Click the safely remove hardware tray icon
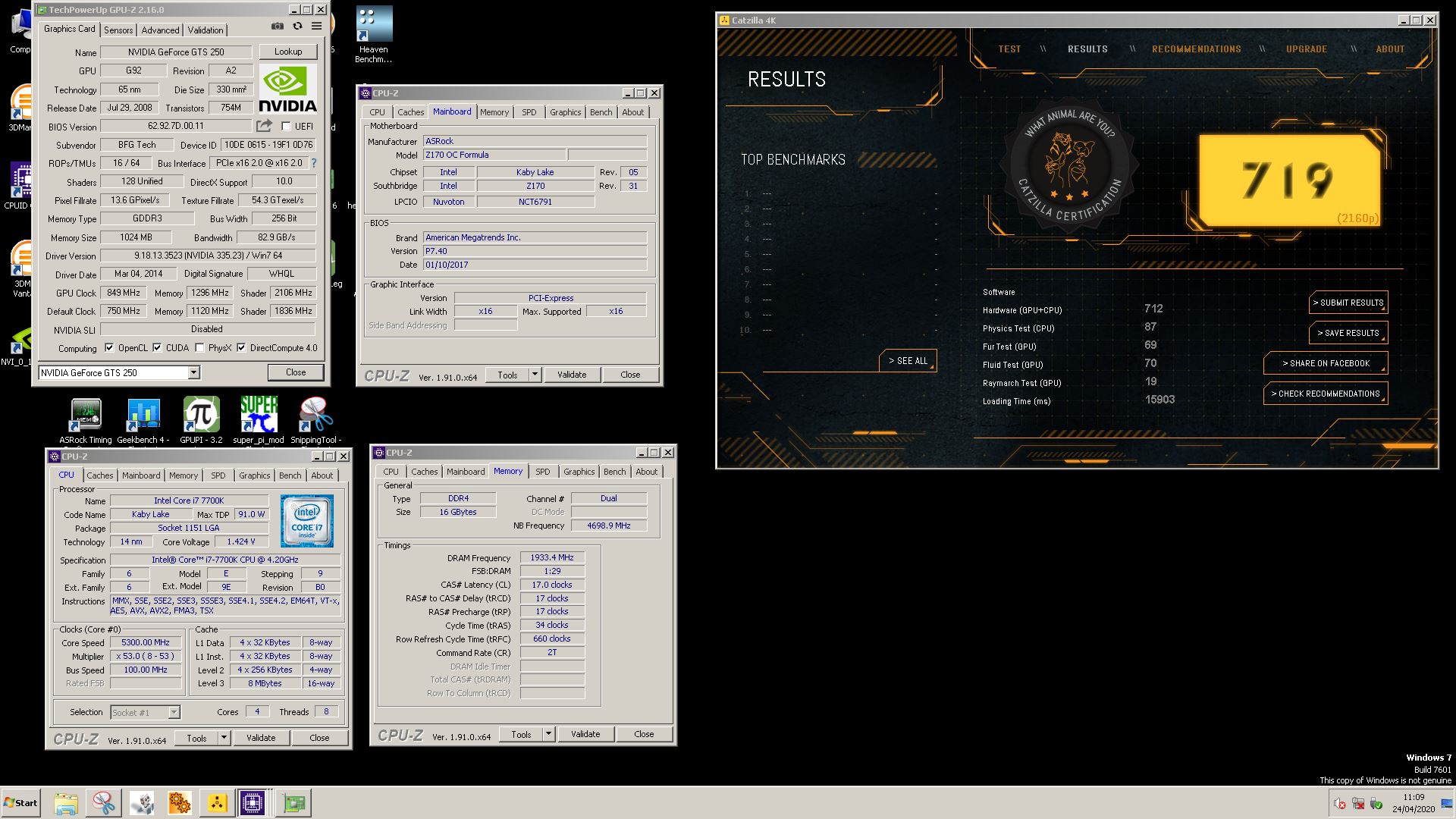This screenshot has width=1456, height=819. (1376, 804)
